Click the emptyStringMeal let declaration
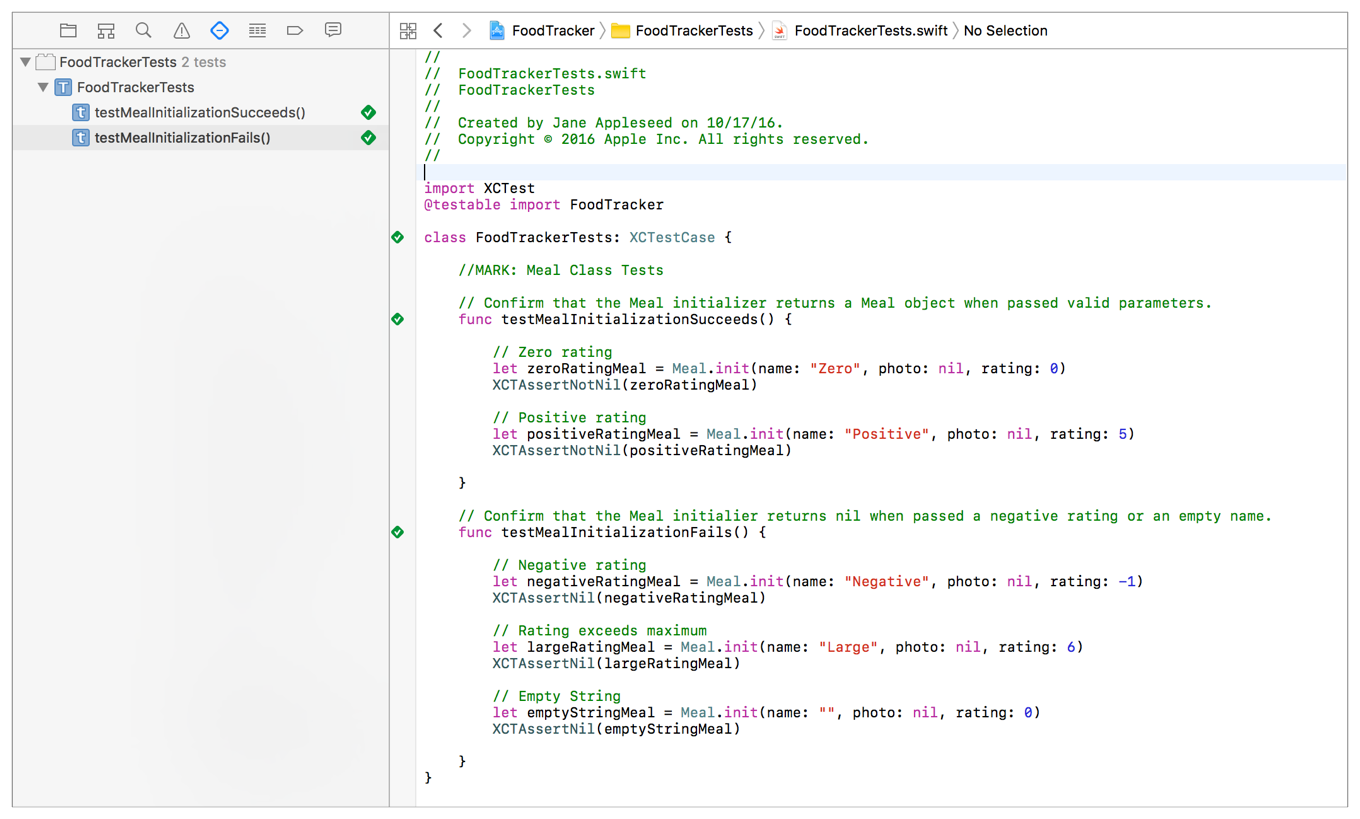The width and height of the screenshot is (1360, 819). click(766, 712)
